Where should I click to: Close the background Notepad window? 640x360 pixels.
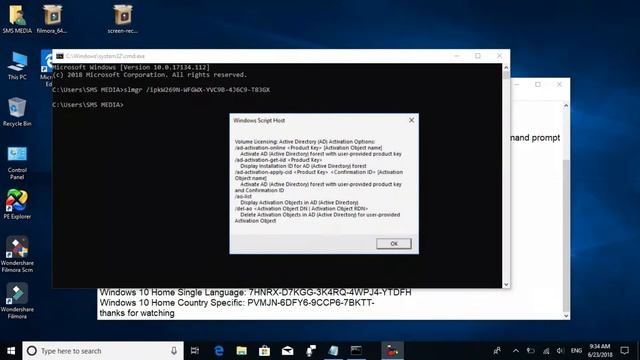point(559,84)
